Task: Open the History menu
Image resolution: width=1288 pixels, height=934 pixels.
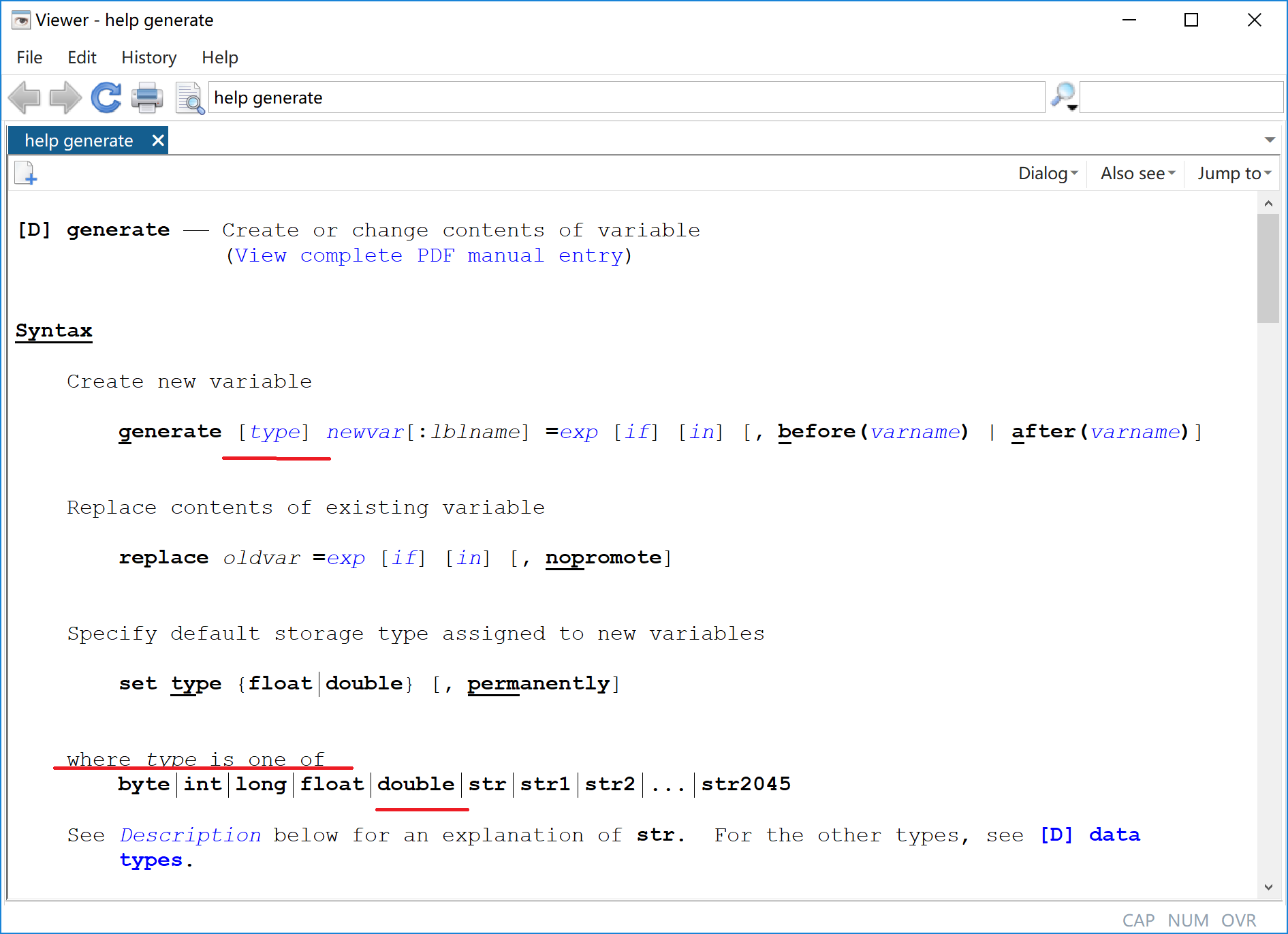Action: pos(149,58)
